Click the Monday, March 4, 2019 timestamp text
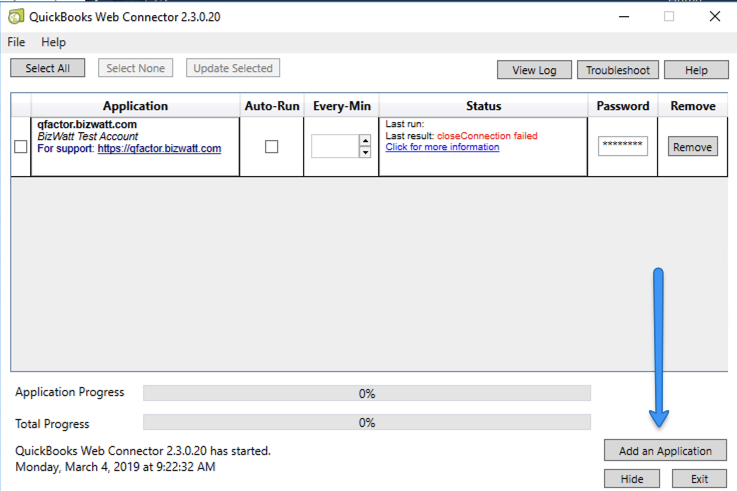The image size is (737, 491). click(x=115, y=467)
